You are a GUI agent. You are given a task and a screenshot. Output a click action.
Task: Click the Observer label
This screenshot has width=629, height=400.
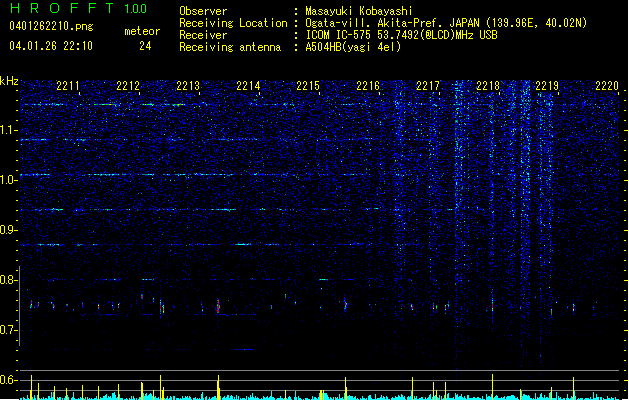coord(203,11)
